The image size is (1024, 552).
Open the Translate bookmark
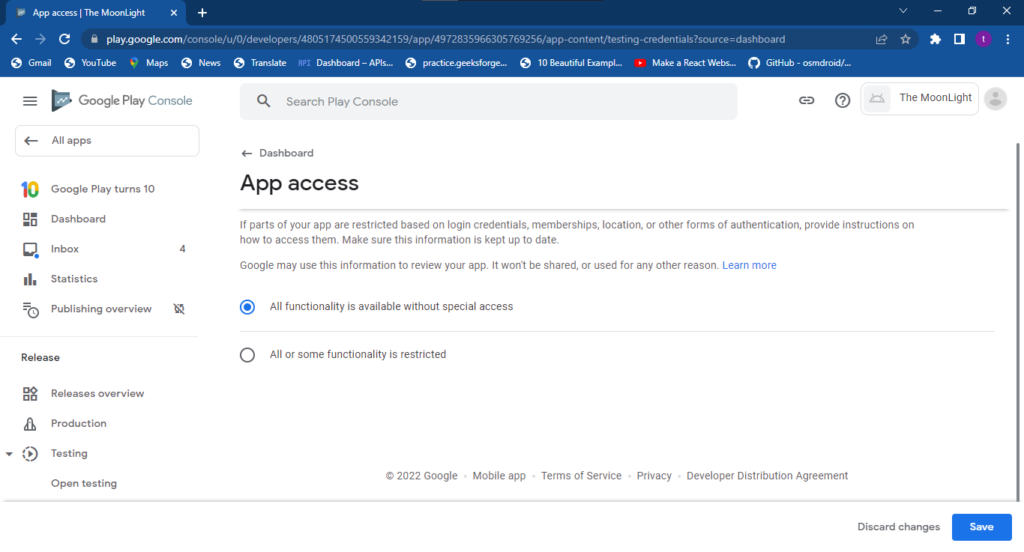(260, 63)
